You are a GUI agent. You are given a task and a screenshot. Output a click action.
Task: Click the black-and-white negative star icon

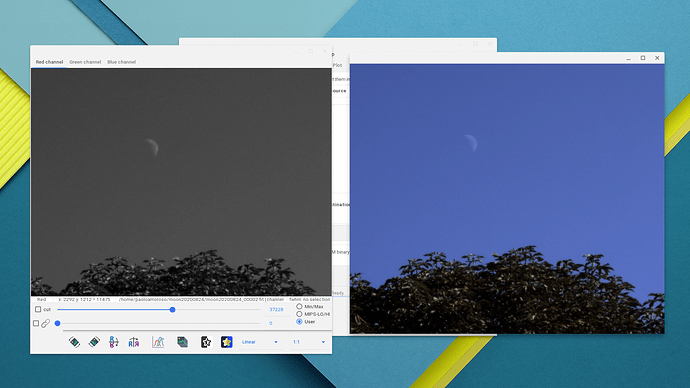click(x=206, y=342)
